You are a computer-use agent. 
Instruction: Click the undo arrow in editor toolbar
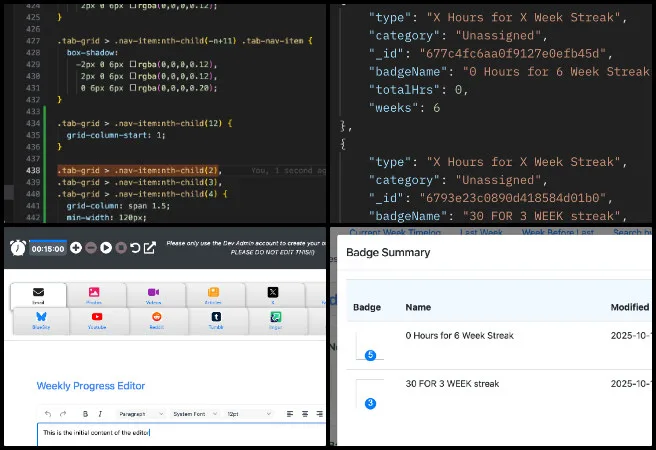click(47, 413)
